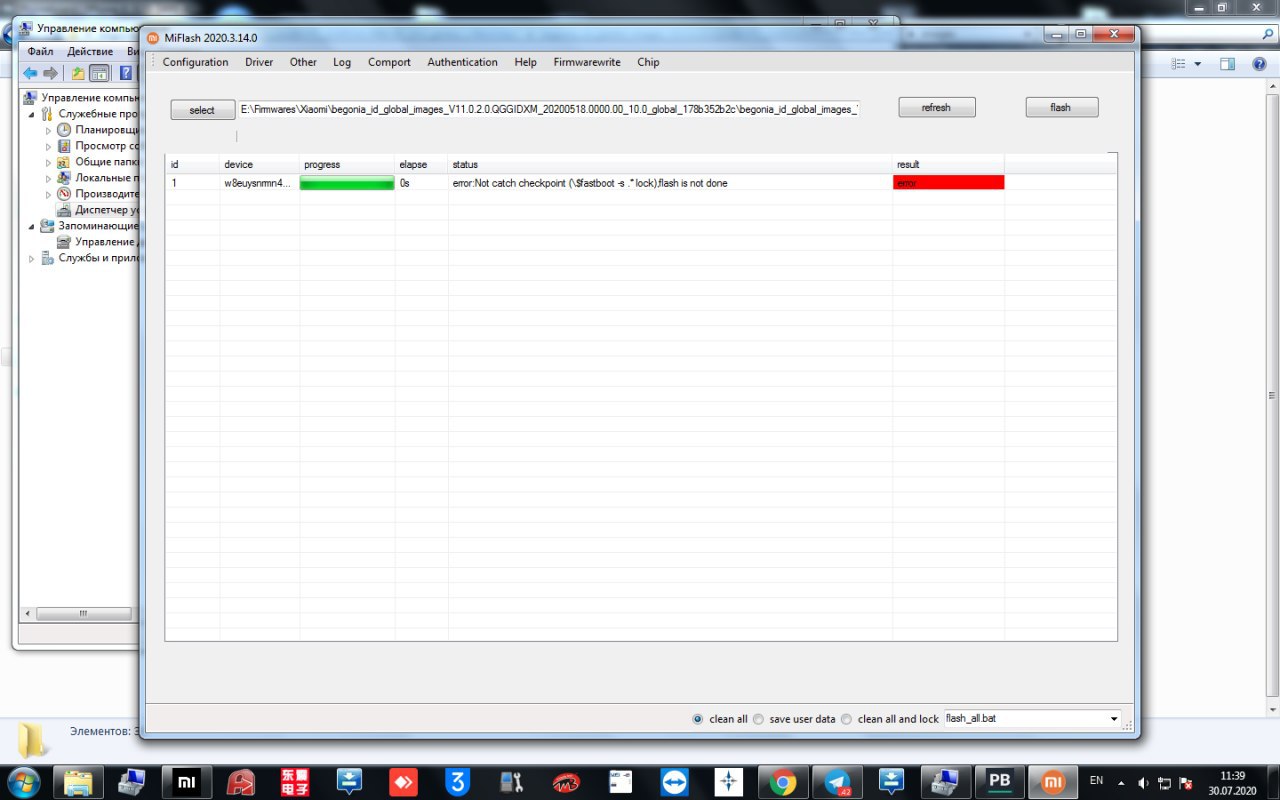Select the clean all radio button
The image size is (1280, 800).
(698, 719)
